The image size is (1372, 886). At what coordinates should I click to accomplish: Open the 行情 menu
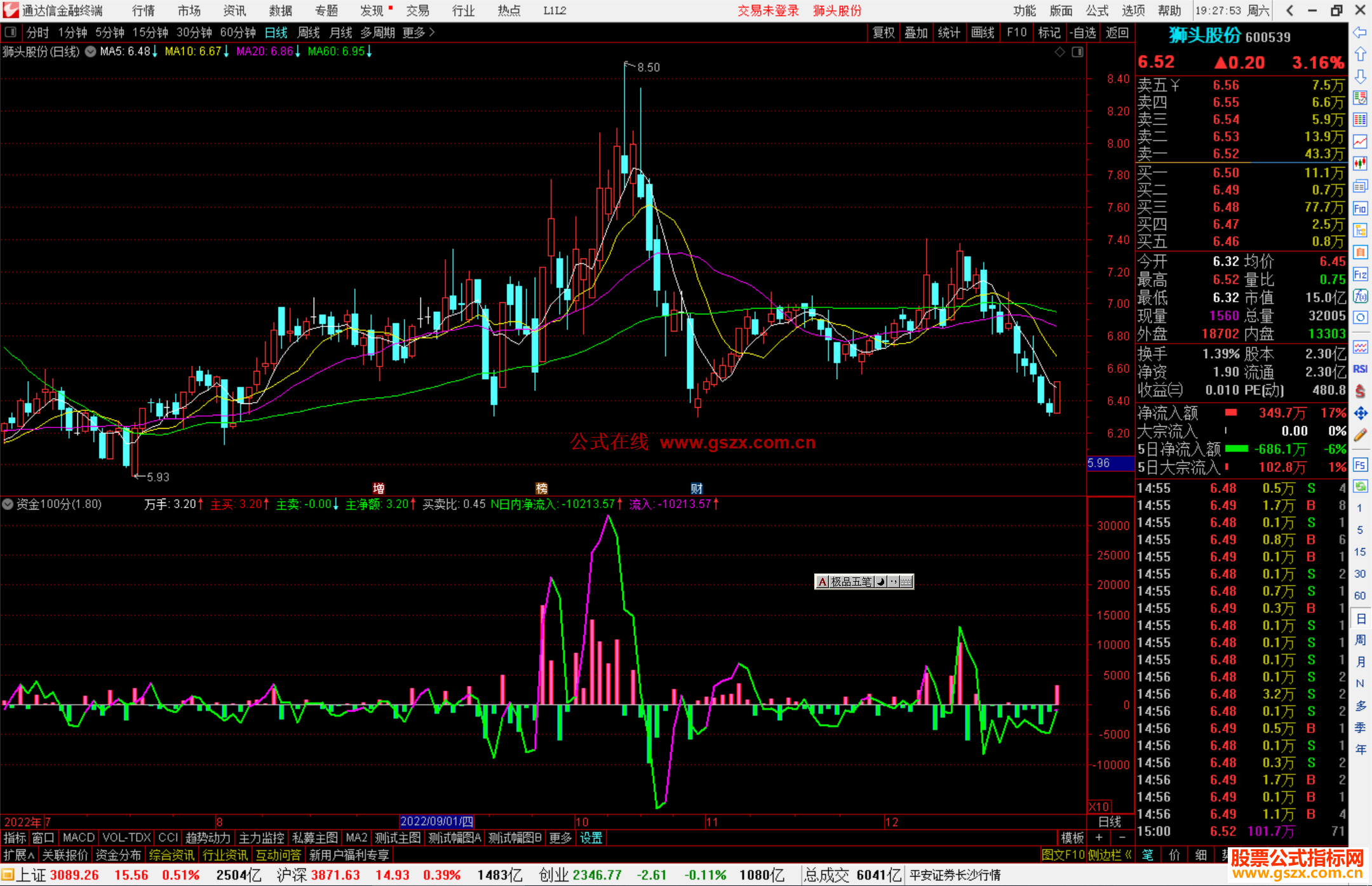[143, 10]
